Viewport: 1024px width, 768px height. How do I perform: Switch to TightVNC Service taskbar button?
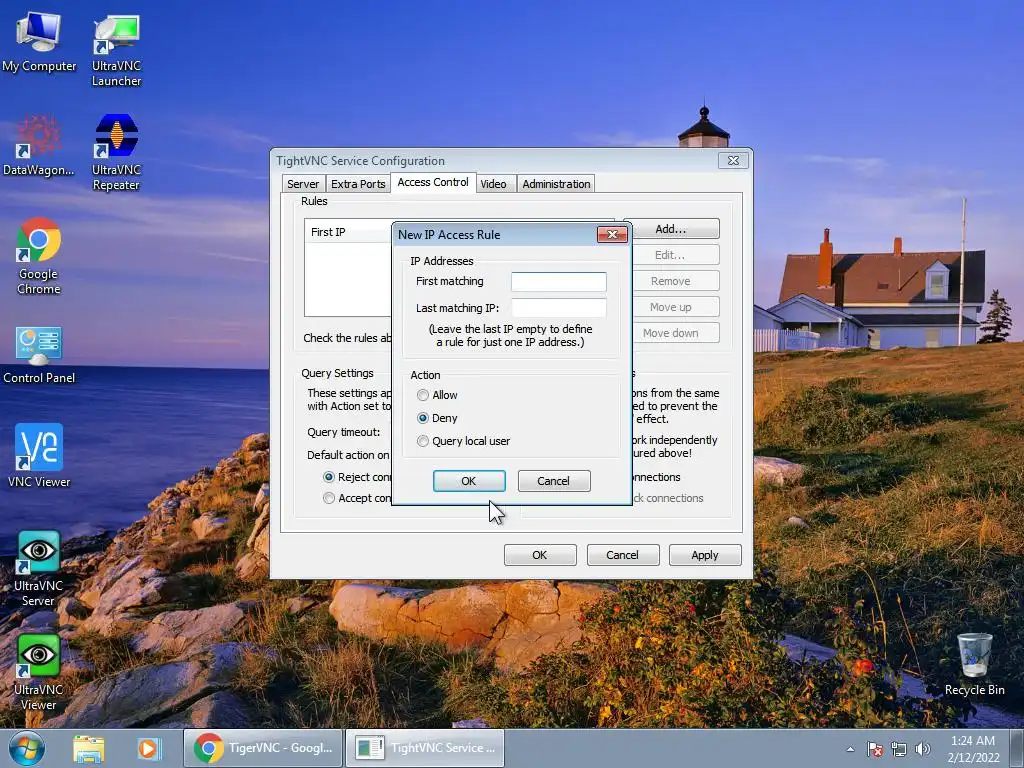coord(425,748)
